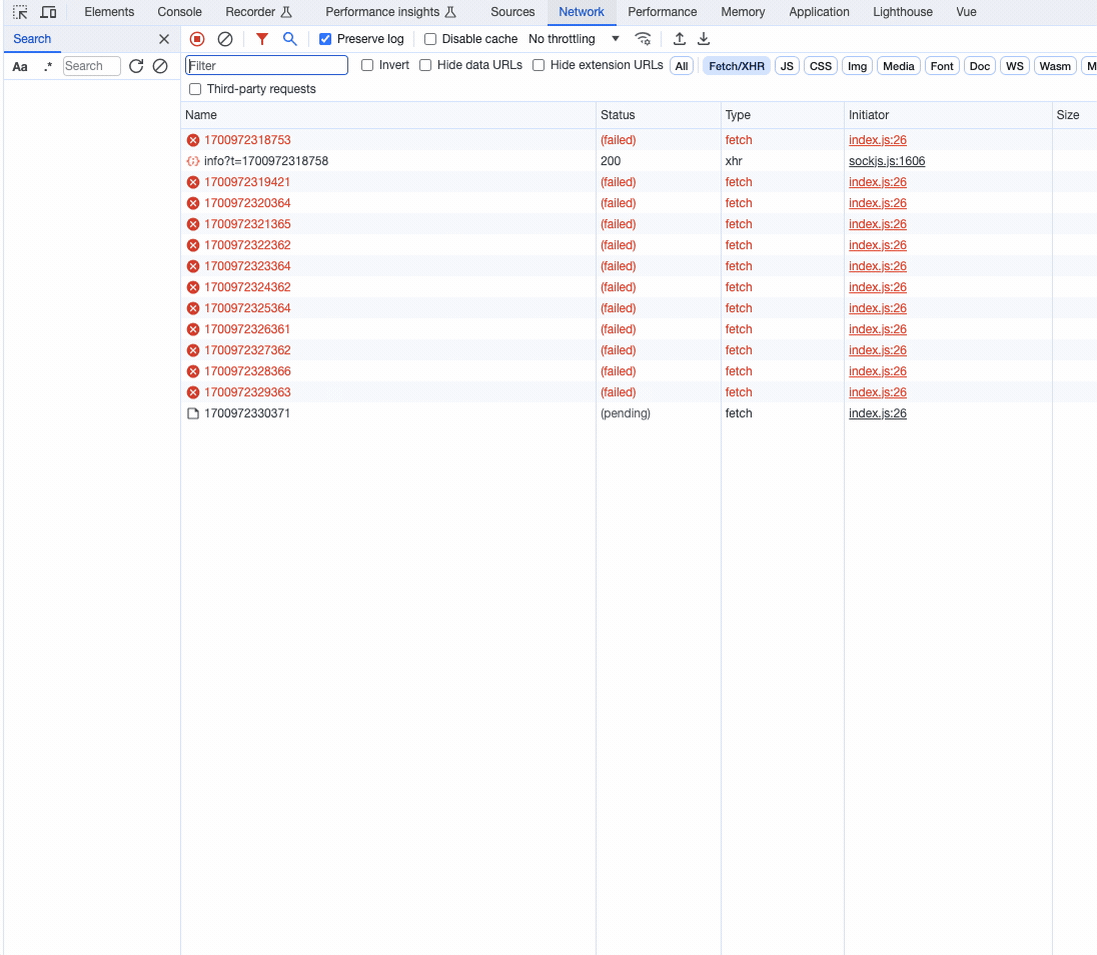The height and width of the screenshot is (955, 1097).
Task: Uncheck Preserve log
Action: coord(325,39)
